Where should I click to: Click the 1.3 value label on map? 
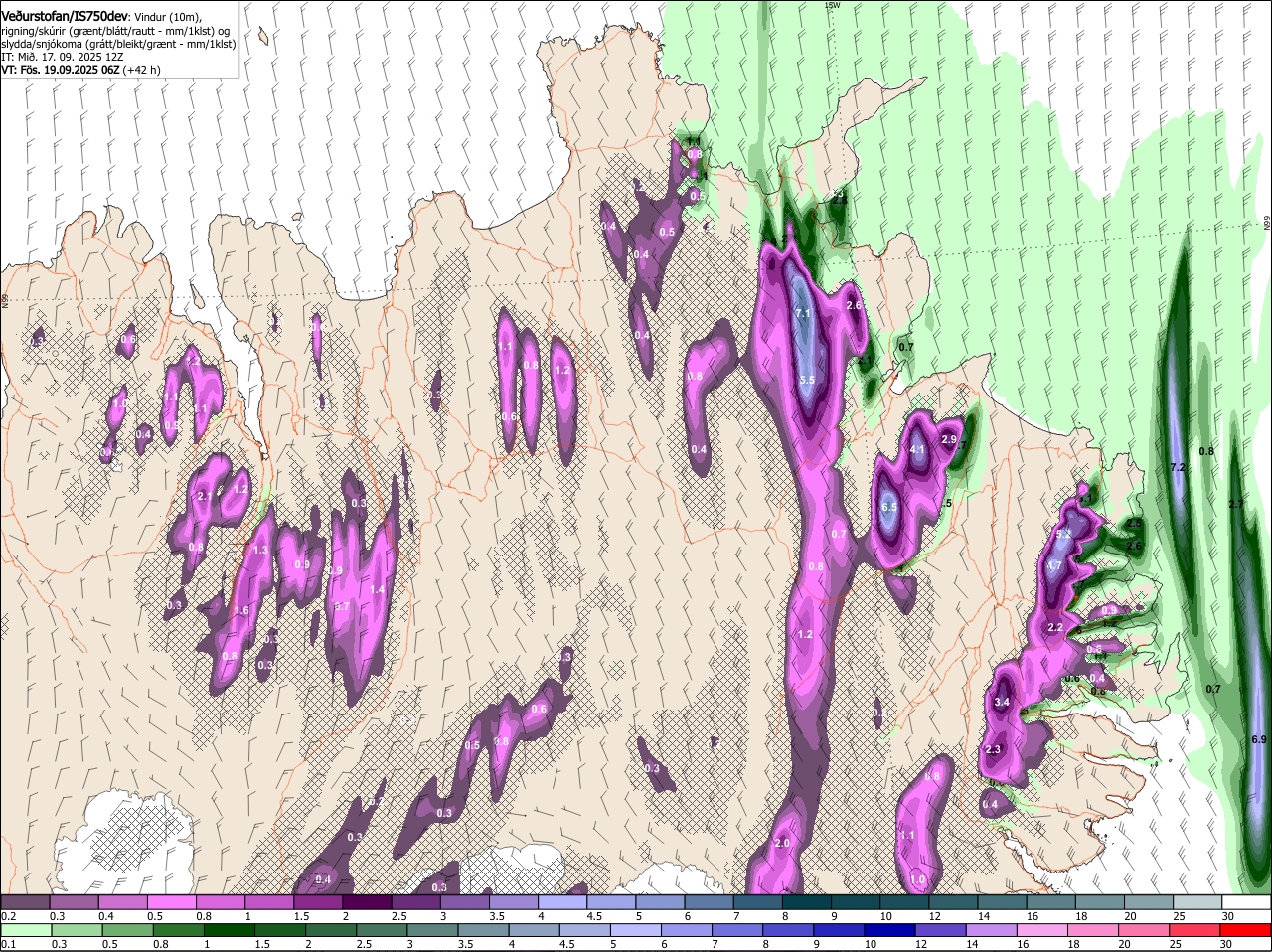pyautogui.click(x=261, y=550)
